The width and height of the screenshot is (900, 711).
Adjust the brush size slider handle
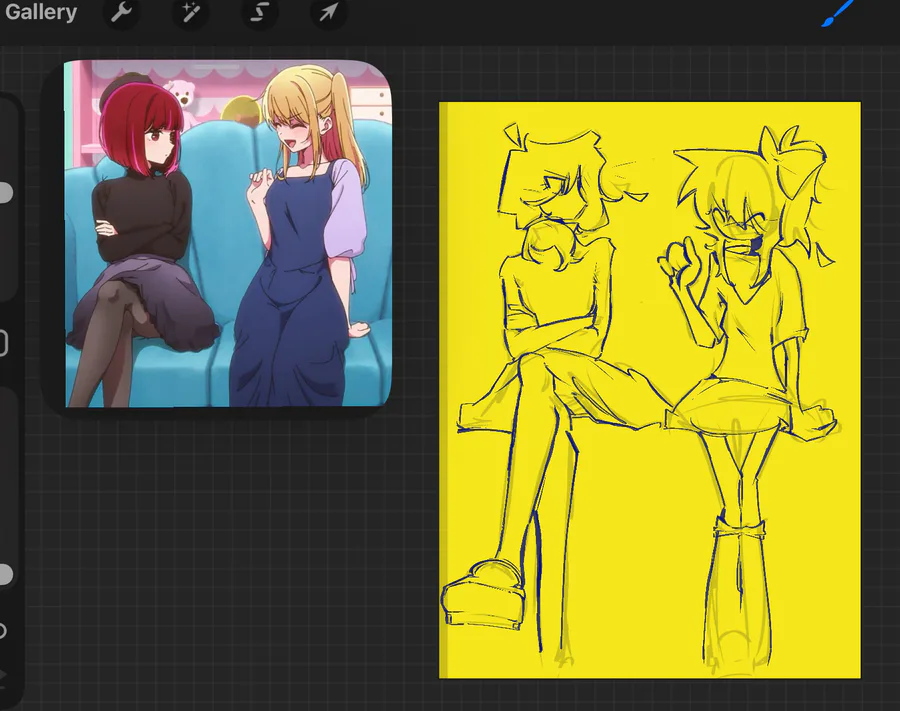click(5, 193)
